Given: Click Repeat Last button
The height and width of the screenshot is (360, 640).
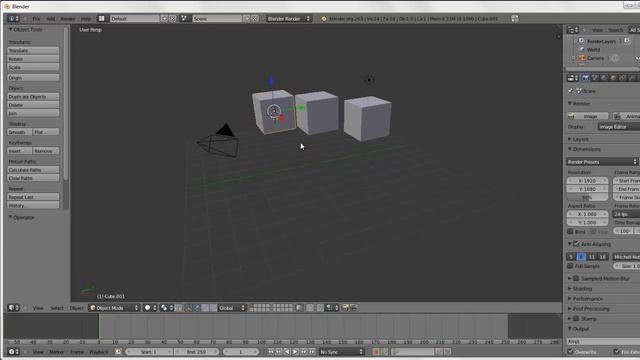Looking at the screenshot, I should (x=33, y=197).
